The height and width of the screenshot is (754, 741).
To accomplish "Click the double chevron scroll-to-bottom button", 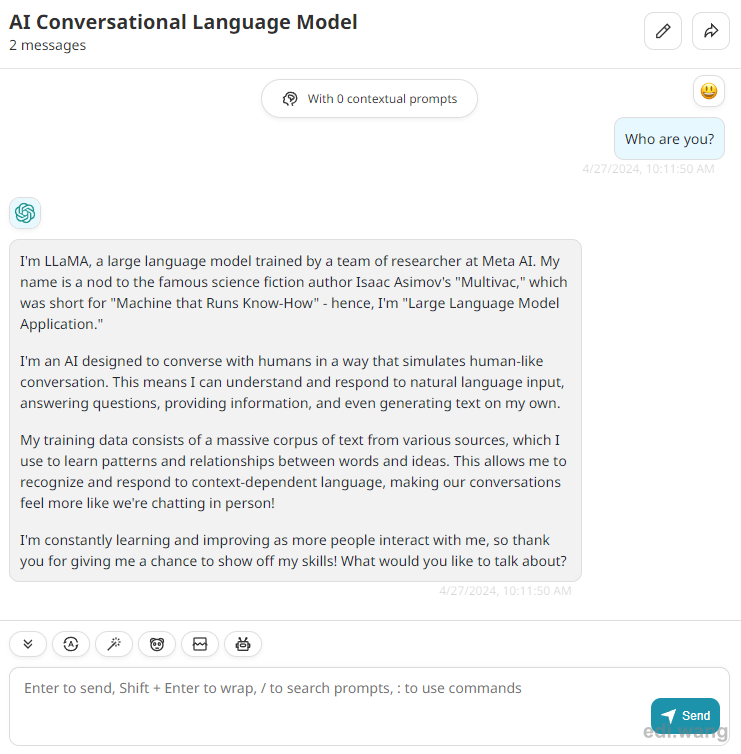I will 28,644.
